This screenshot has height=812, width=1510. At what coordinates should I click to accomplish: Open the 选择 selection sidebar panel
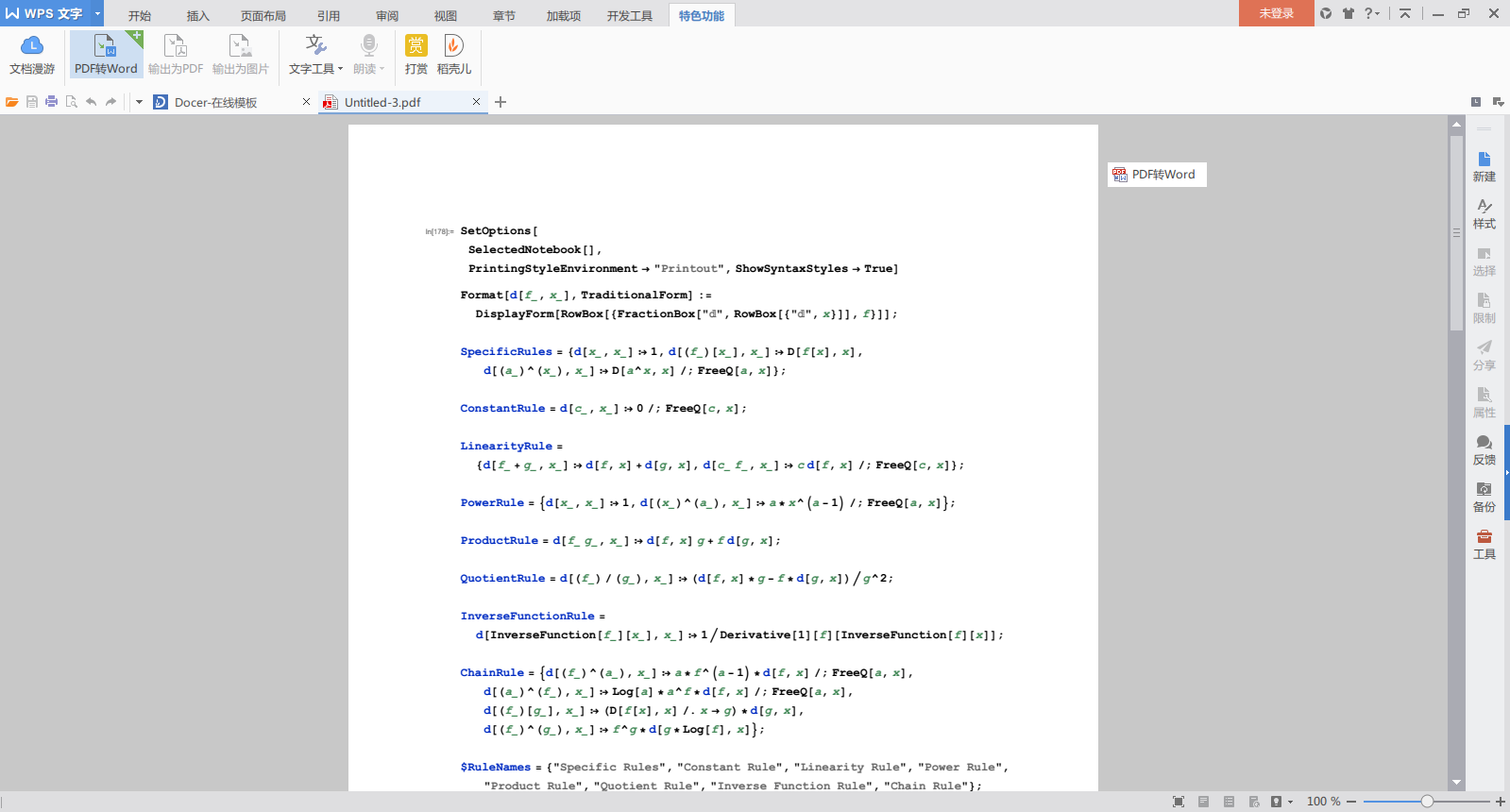[x=1485, y=262]
